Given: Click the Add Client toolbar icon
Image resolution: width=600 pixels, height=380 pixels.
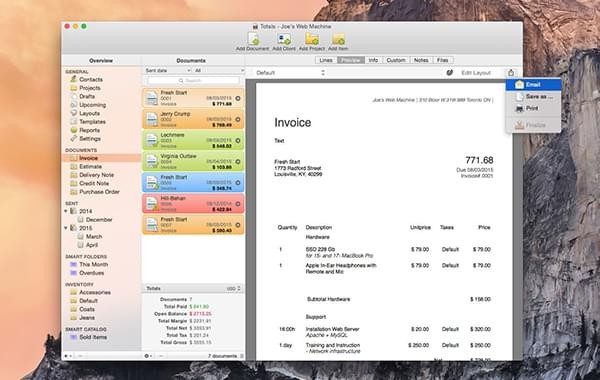Looking at the screenshot, I should point(284,39).
